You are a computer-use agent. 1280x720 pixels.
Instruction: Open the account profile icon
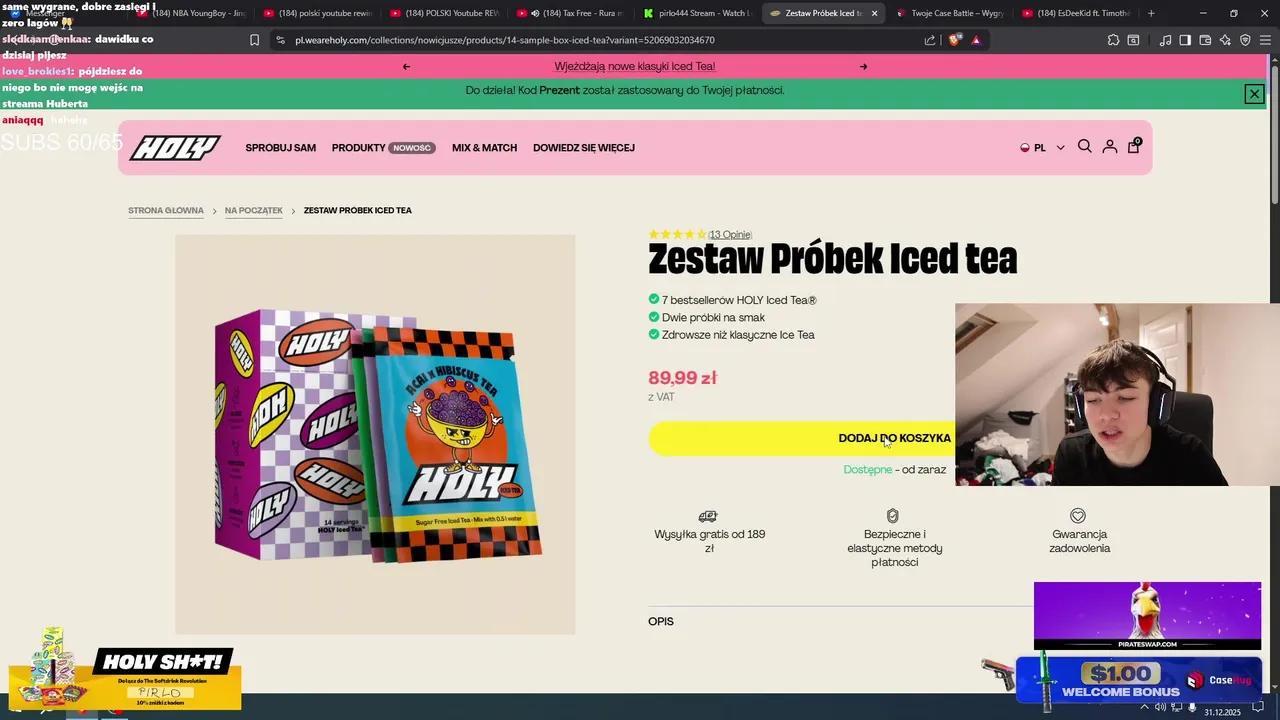[1109, 147]
